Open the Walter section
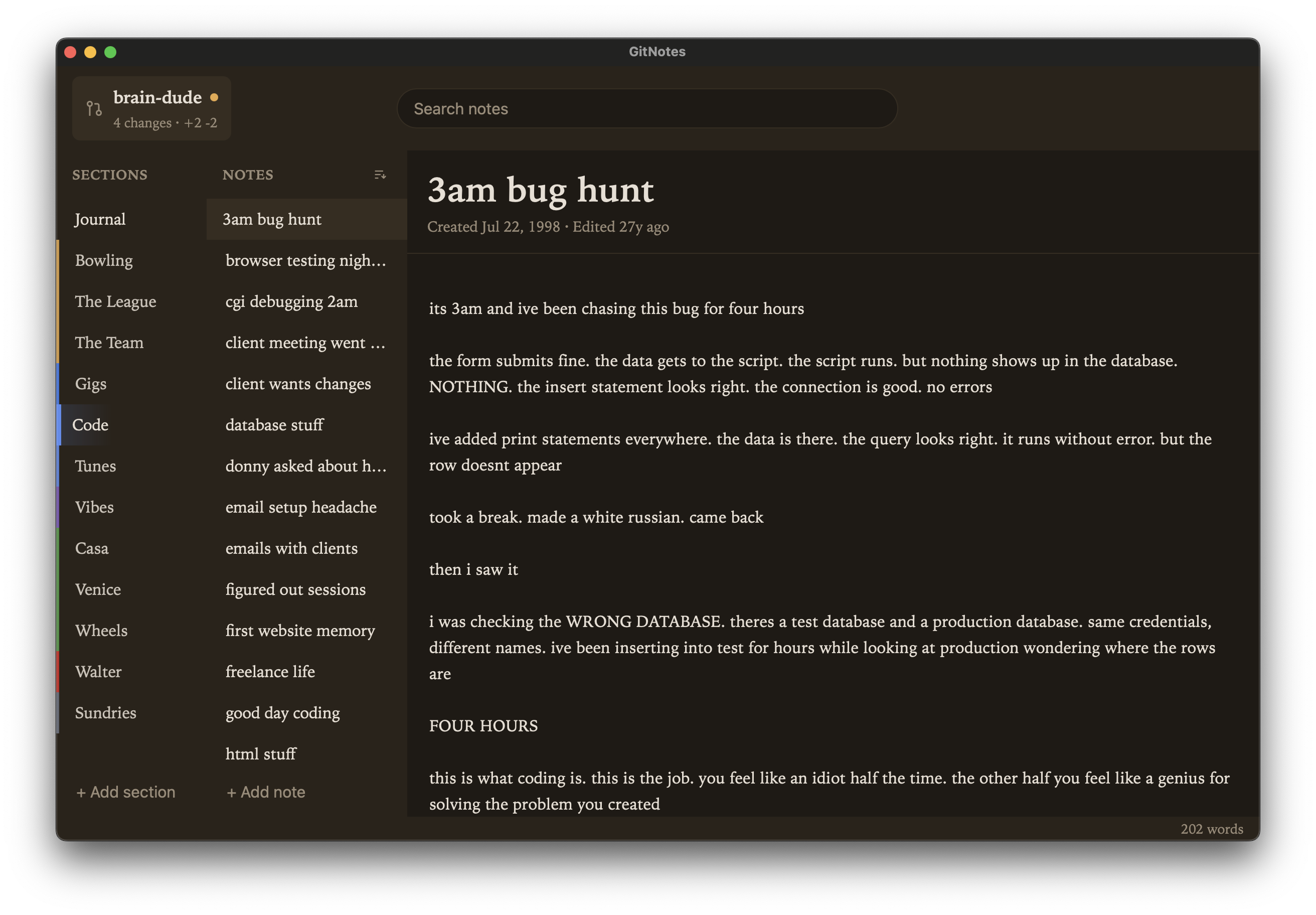Image resolution: width=1316 pixels, height=915 pixels. pos(98,671)
